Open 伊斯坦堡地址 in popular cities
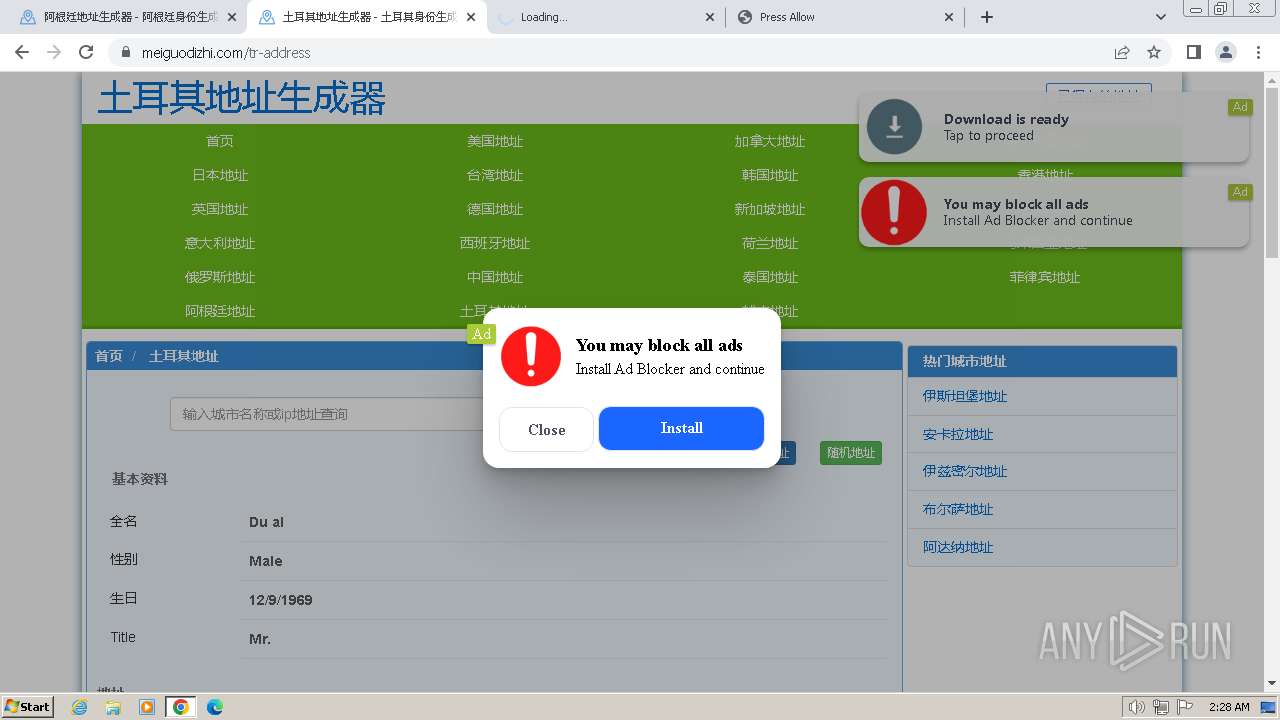The height and width of the screenshot is (720, 1280). 965,396
